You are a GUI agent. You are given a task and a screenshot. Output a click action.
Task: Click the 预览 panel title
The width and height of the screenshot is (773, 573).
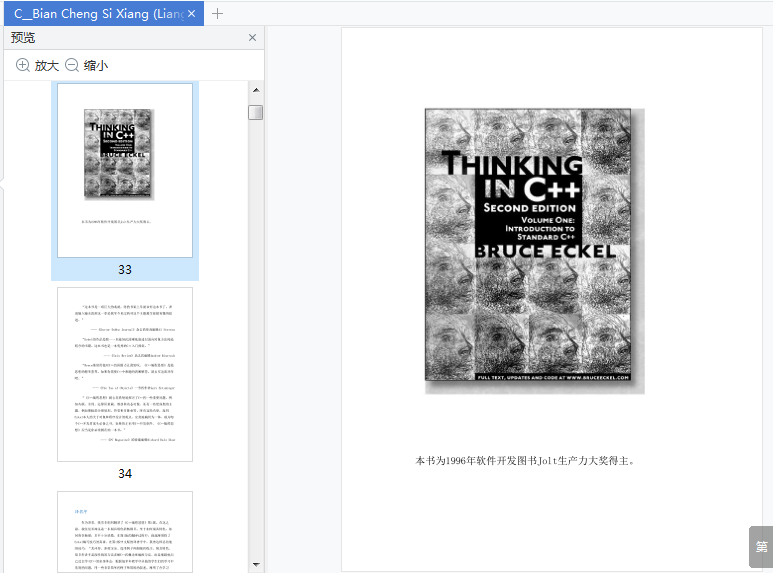pos(23,37)
